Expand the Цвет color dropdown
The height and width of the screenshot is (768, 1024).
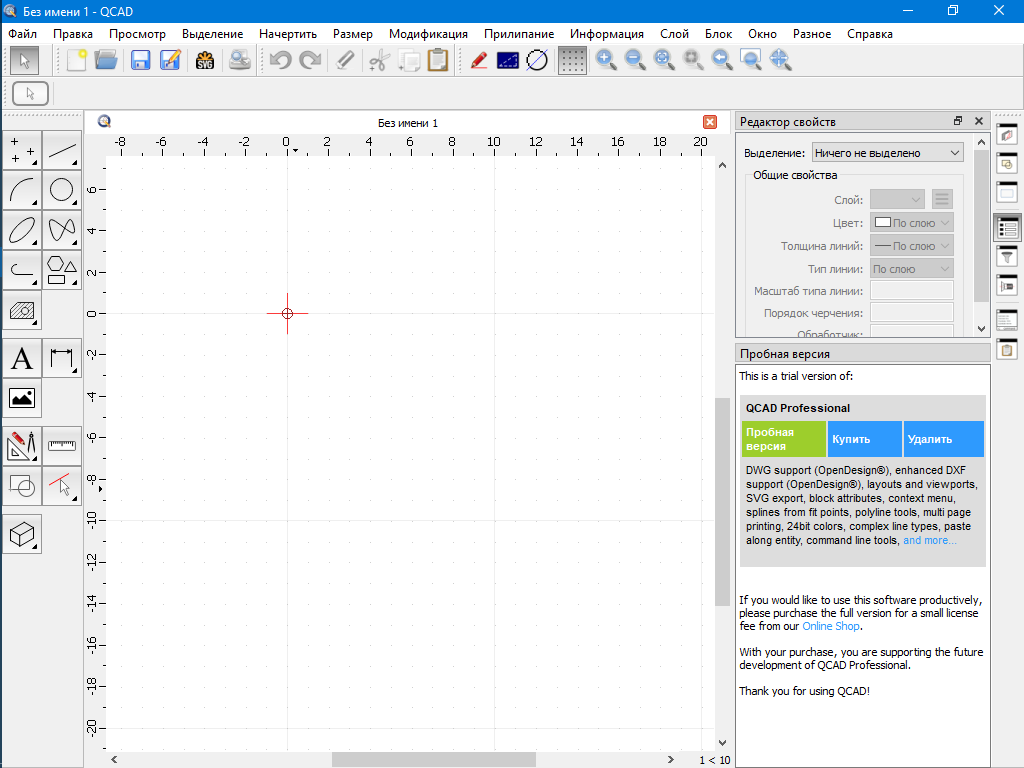click(912, 223)
